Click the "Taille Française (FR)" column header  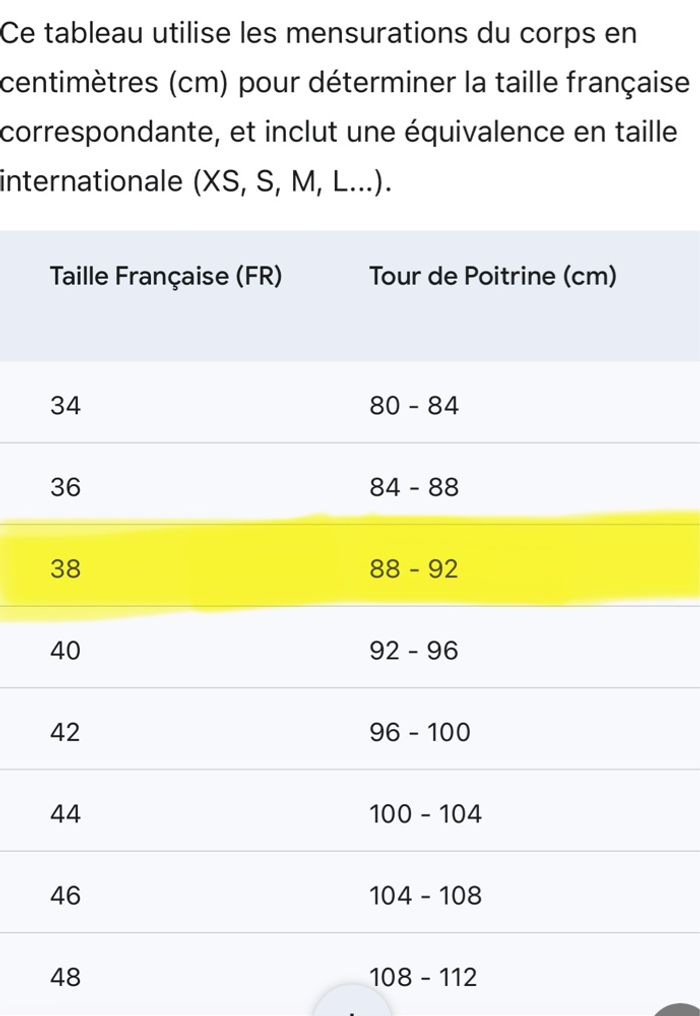click(166, 277)
